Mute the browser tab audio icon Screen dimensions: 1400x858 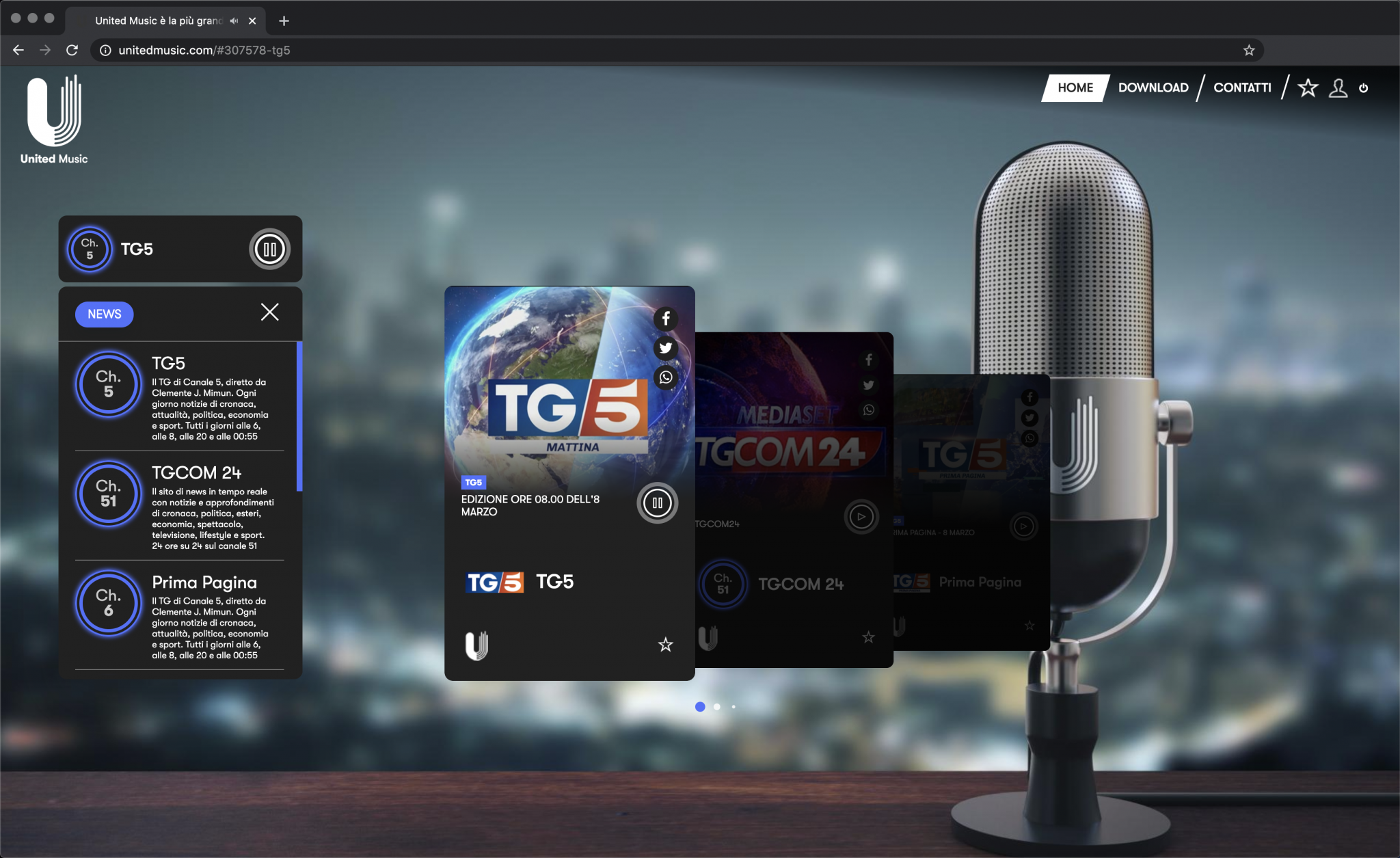[x=234, y=21]
